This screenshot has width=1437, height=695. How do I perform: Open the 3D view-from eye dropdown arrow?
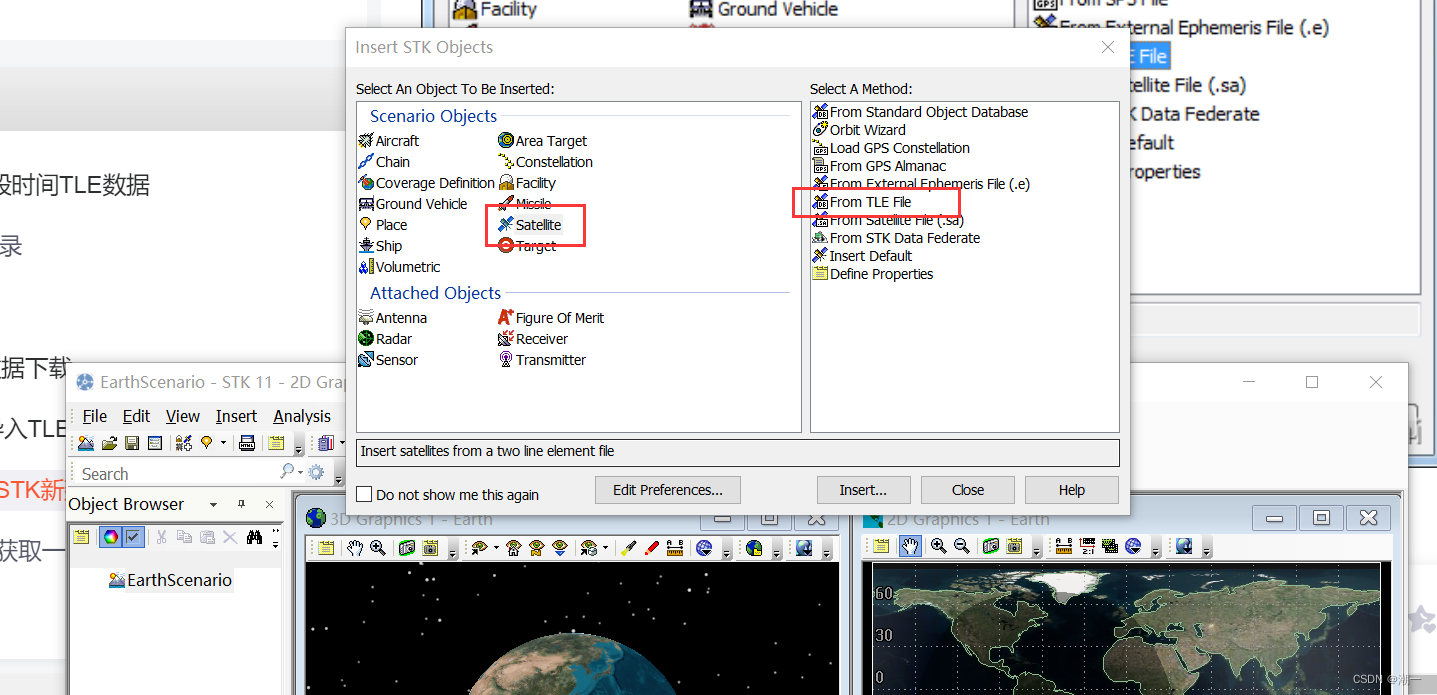tap(496, 547)
